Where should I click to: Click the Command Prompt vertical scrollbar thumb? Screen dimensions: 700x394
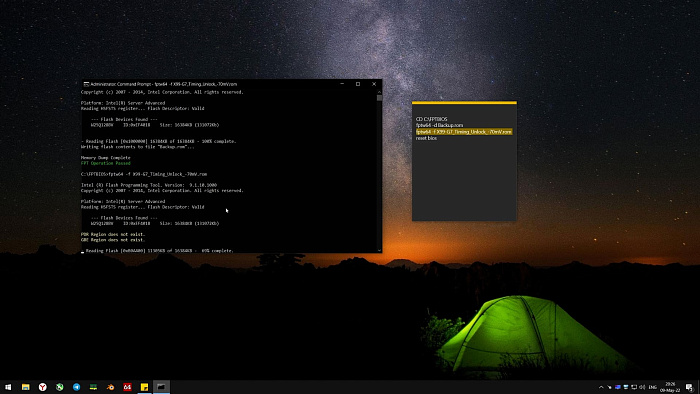point(379,98)
